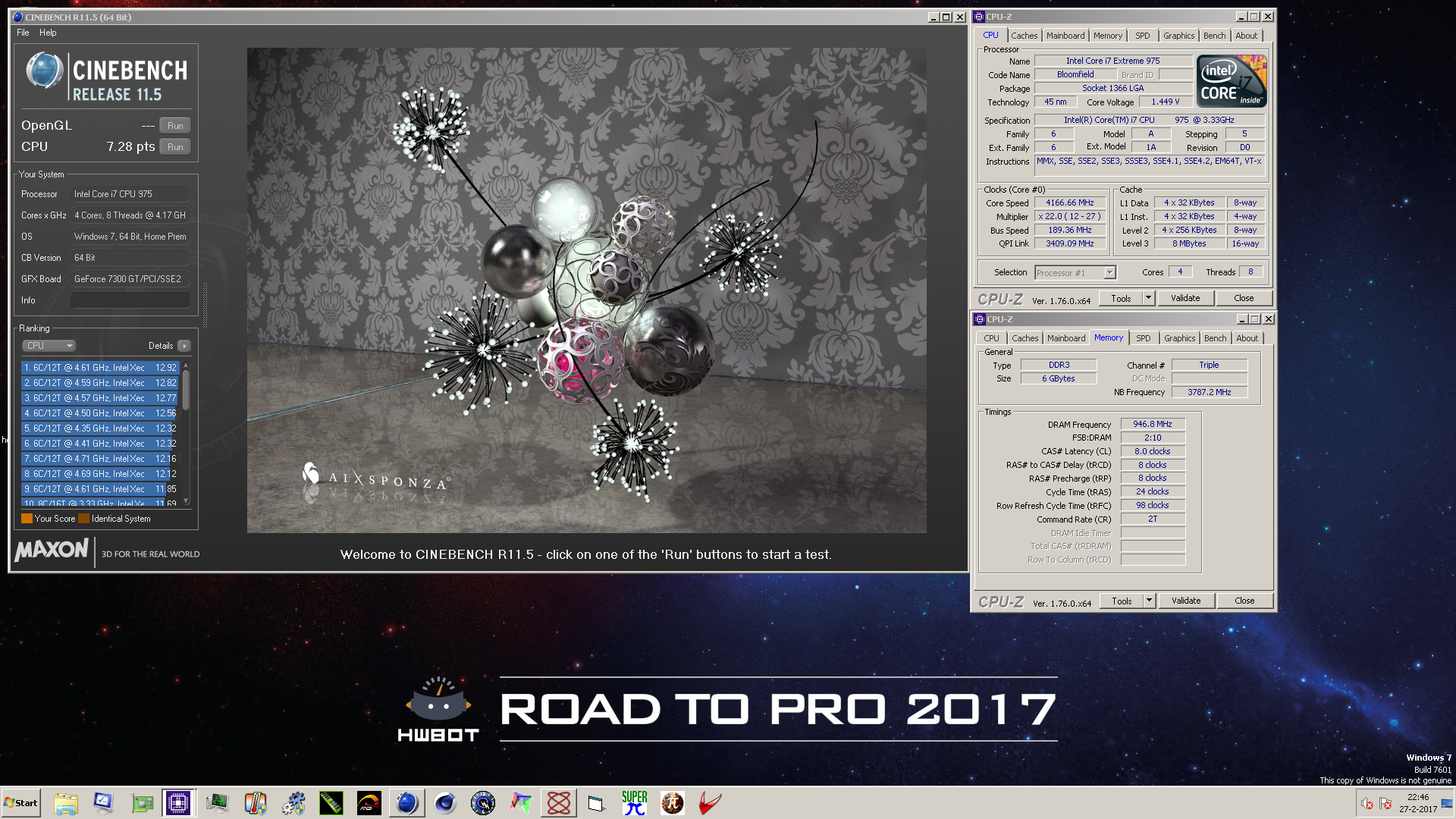Click the Intel Core i7 logo in CPU-Z
This screenshot has height=819, width=1456.
pos(1232,81)
